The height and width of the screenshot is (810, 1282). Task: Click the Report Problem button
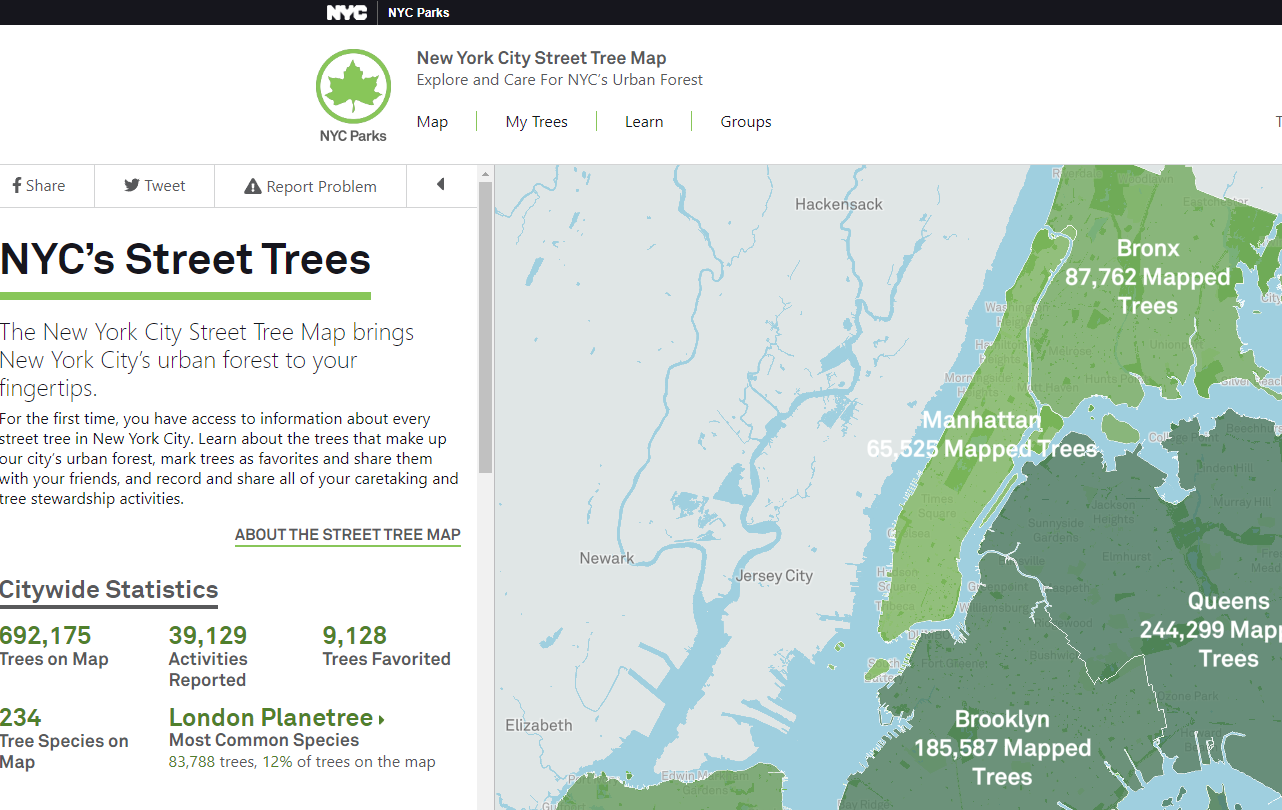[311, 186]
